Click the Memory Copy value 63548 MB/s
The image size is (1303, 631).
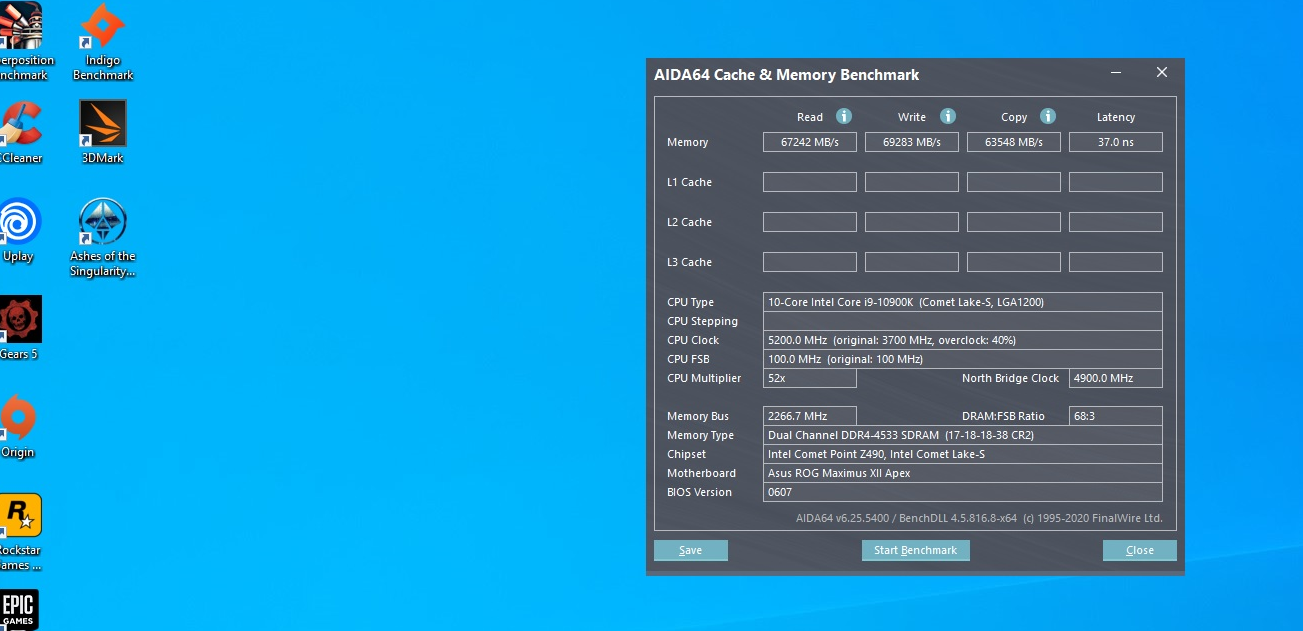coord(1014,142)
